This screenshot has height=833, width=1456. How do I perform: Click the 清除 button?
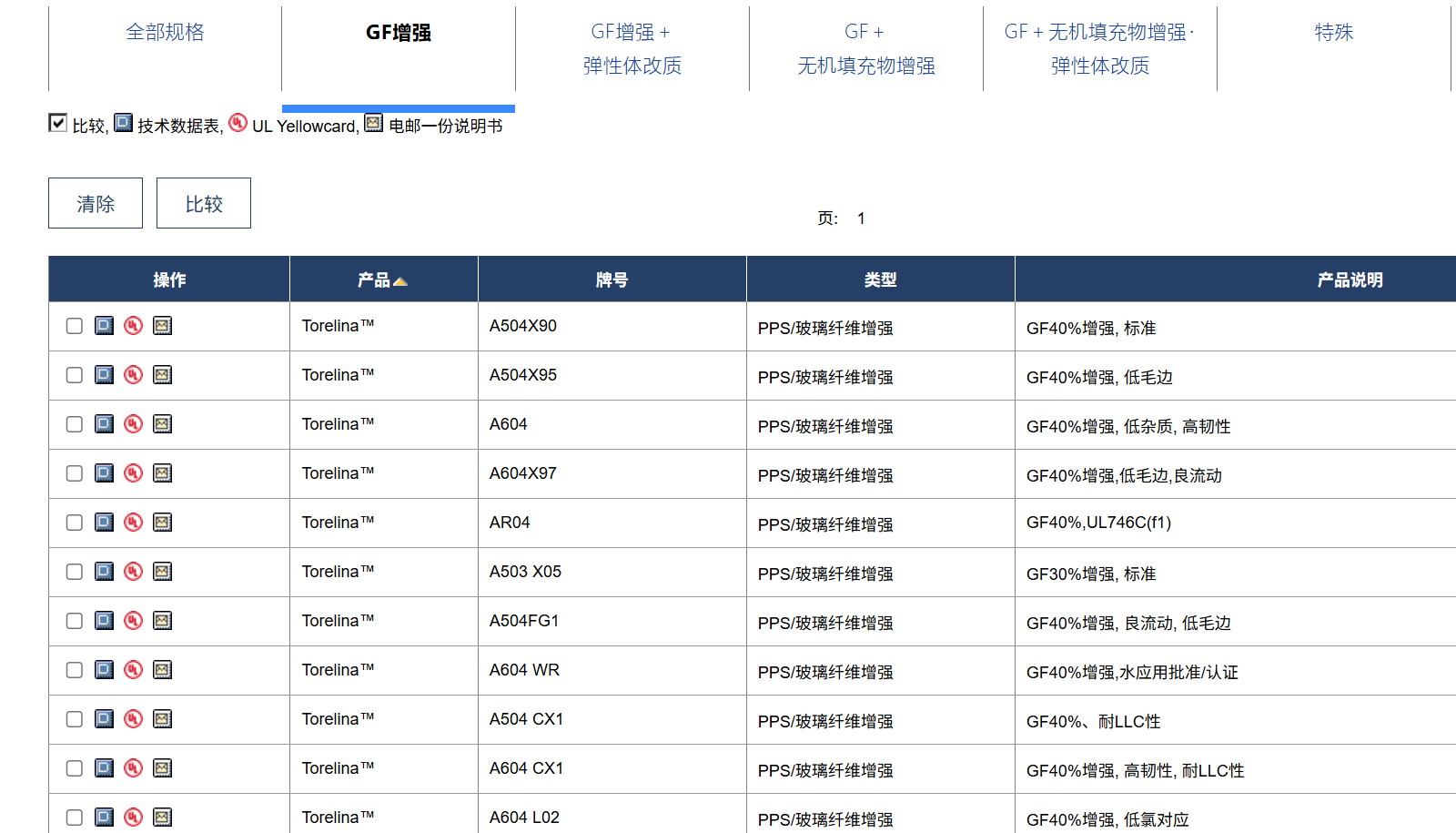[96, 203]
